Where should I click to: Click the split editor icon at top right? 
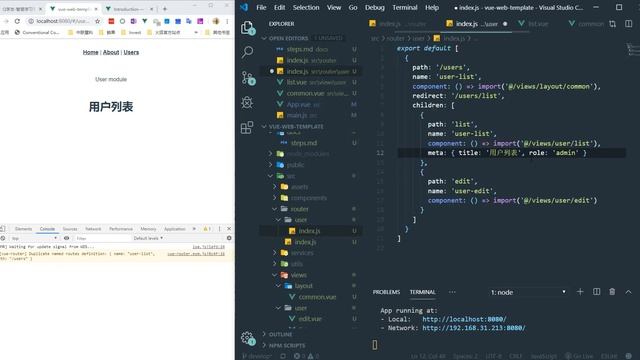(x=629, y=24)
